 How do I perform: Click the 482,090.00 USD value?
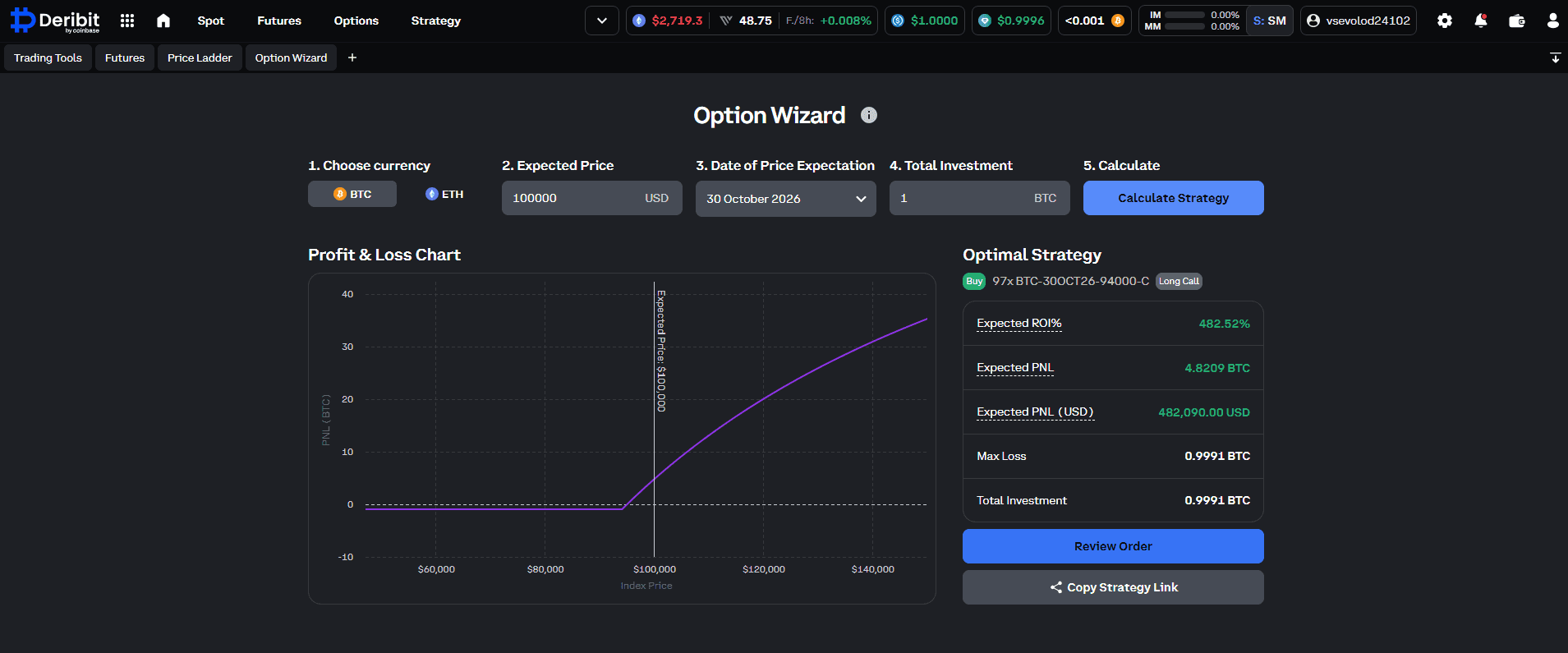tap(1204, 412)
